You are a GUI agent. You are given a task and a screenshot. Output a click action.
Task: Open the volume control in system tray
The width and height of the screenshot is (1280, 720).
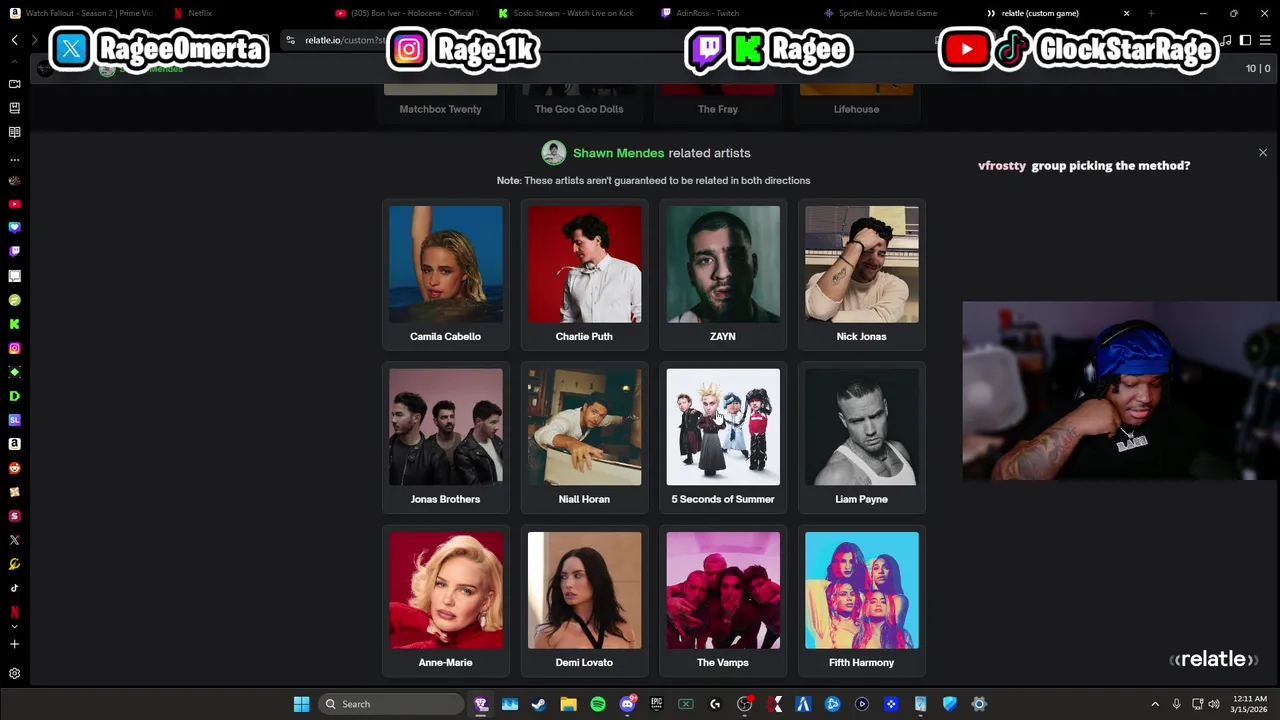click(x=1214, y=704)
